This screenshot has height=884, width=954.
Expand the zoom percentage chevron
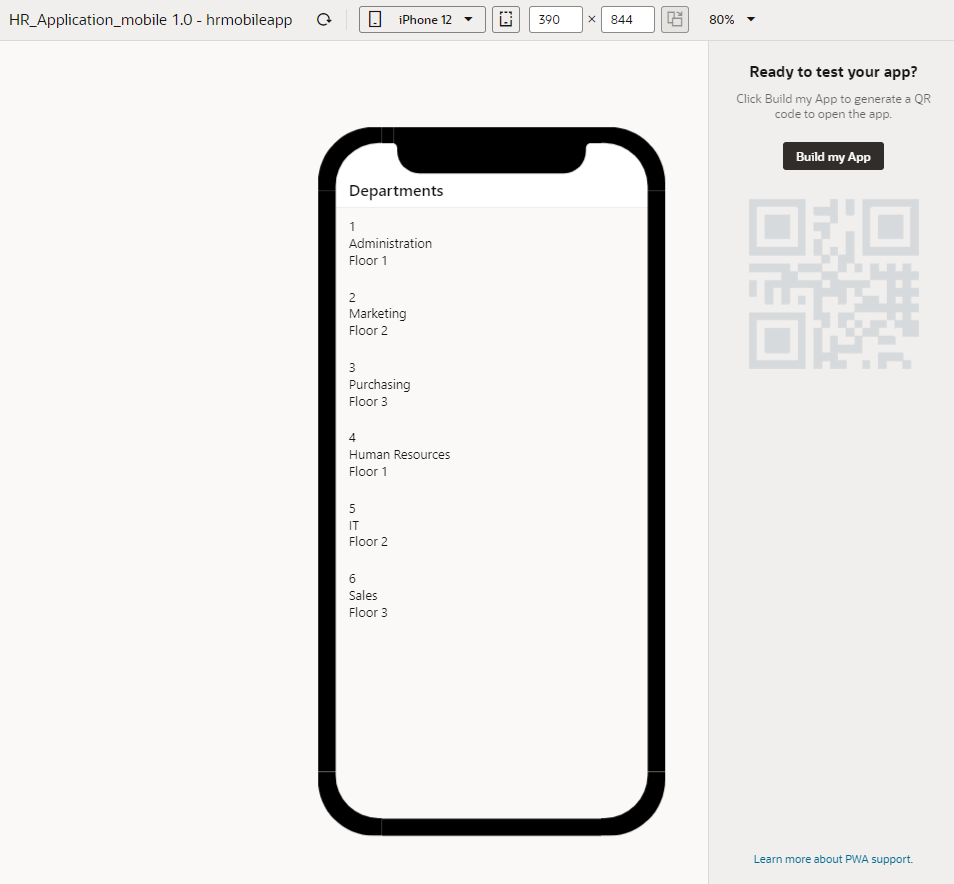[750, 19]
